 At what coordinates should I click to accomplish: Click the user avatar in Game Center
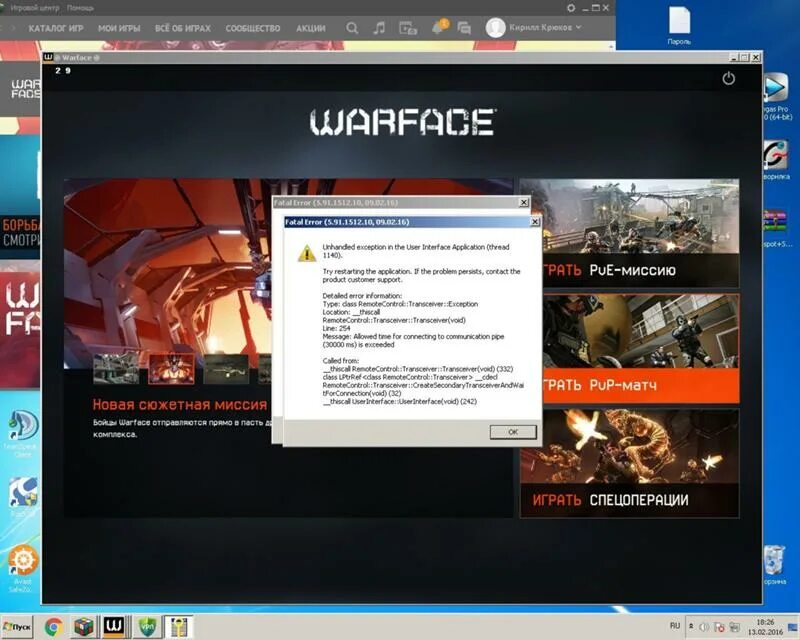click(x=495, y=28)
